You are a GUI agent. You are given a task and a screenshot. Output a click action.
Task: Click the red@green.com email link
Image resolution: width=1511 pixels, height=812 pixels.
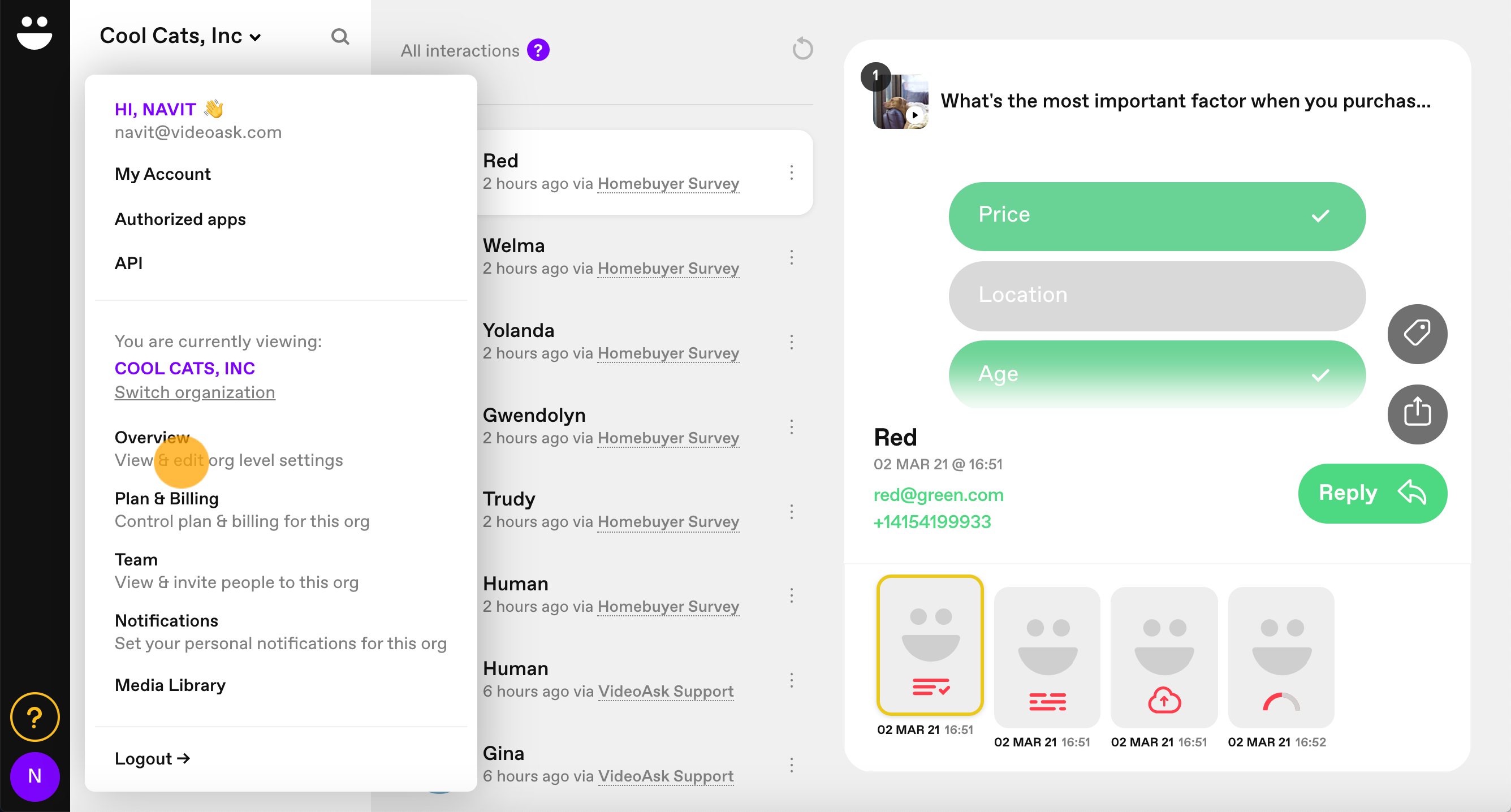(x=938, y=495)
